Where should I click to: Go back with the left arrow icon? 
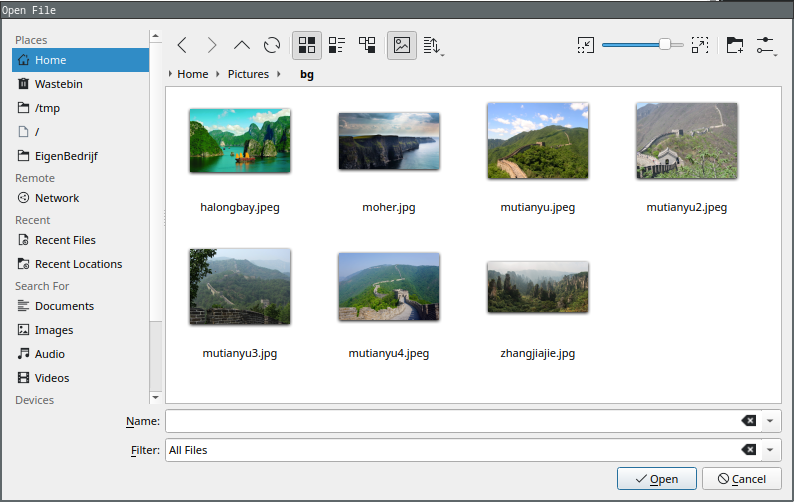pyautogui.click(x=183, y=45)
